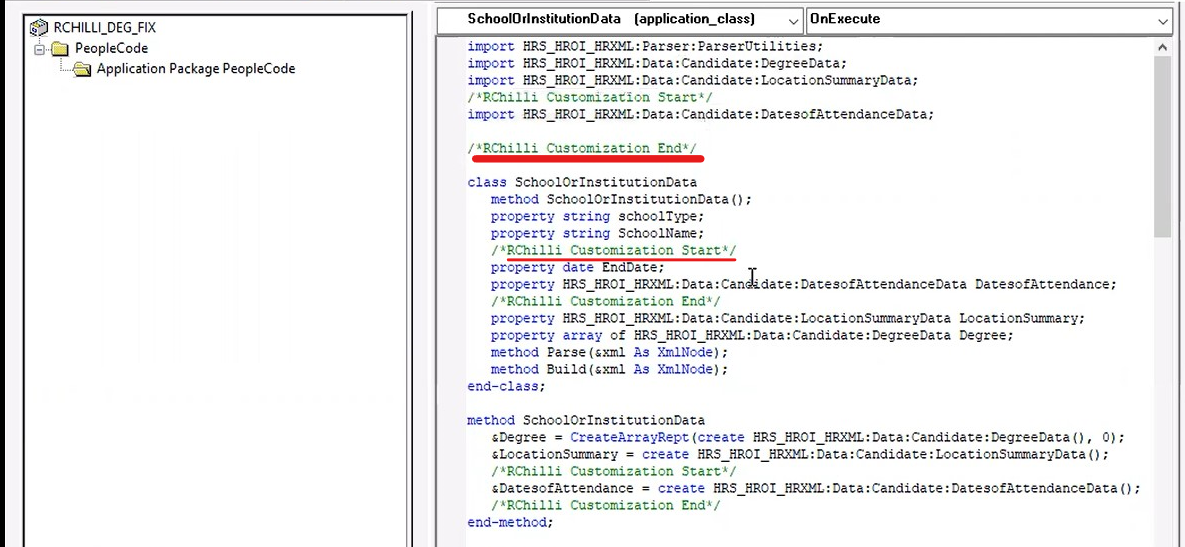Select Application Package PeopleCode tree label
Image resolution: width=1185 pixels, height=547 pixels.
tap(196, 69)
